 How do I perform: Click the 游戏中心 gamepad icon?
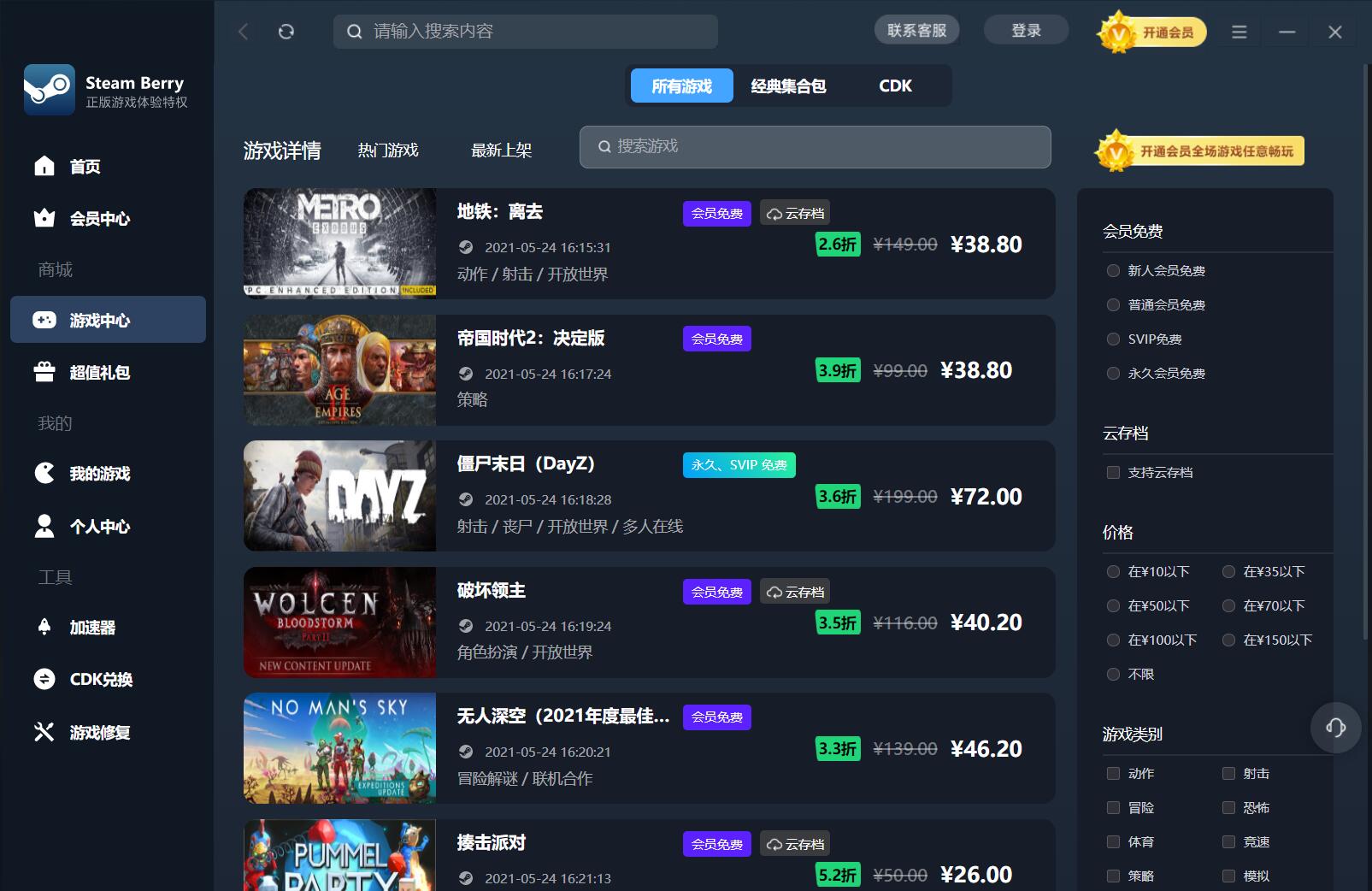point(44,320)
